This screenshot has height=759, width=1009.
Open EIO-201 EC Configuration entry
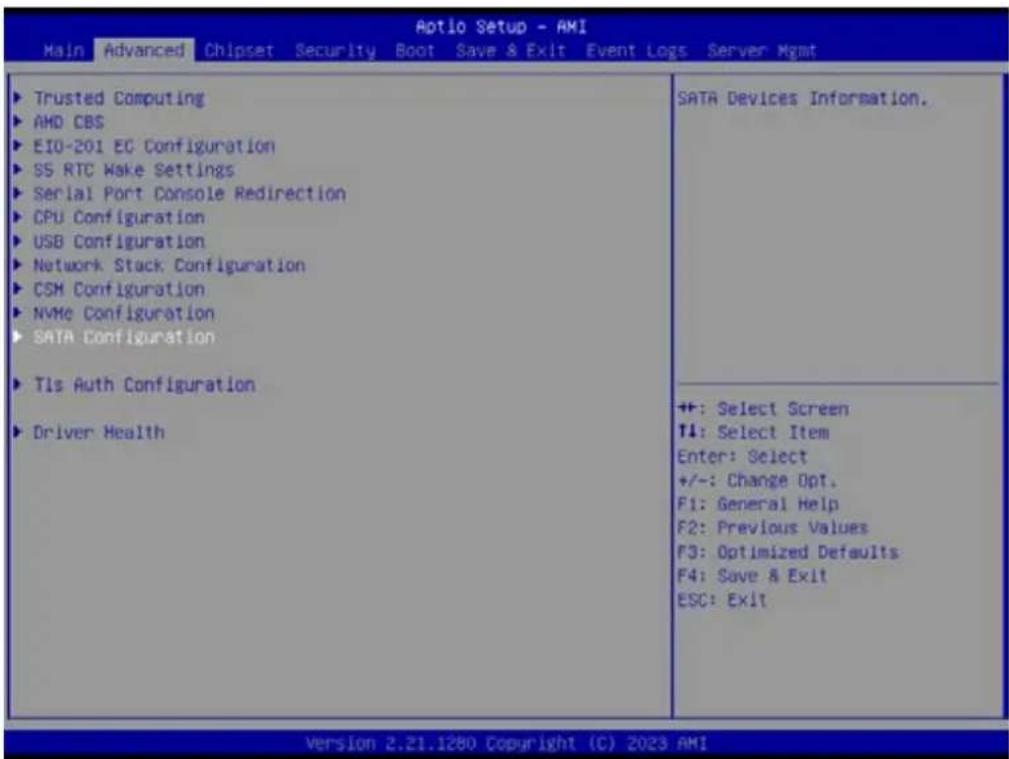coord(154,146)
